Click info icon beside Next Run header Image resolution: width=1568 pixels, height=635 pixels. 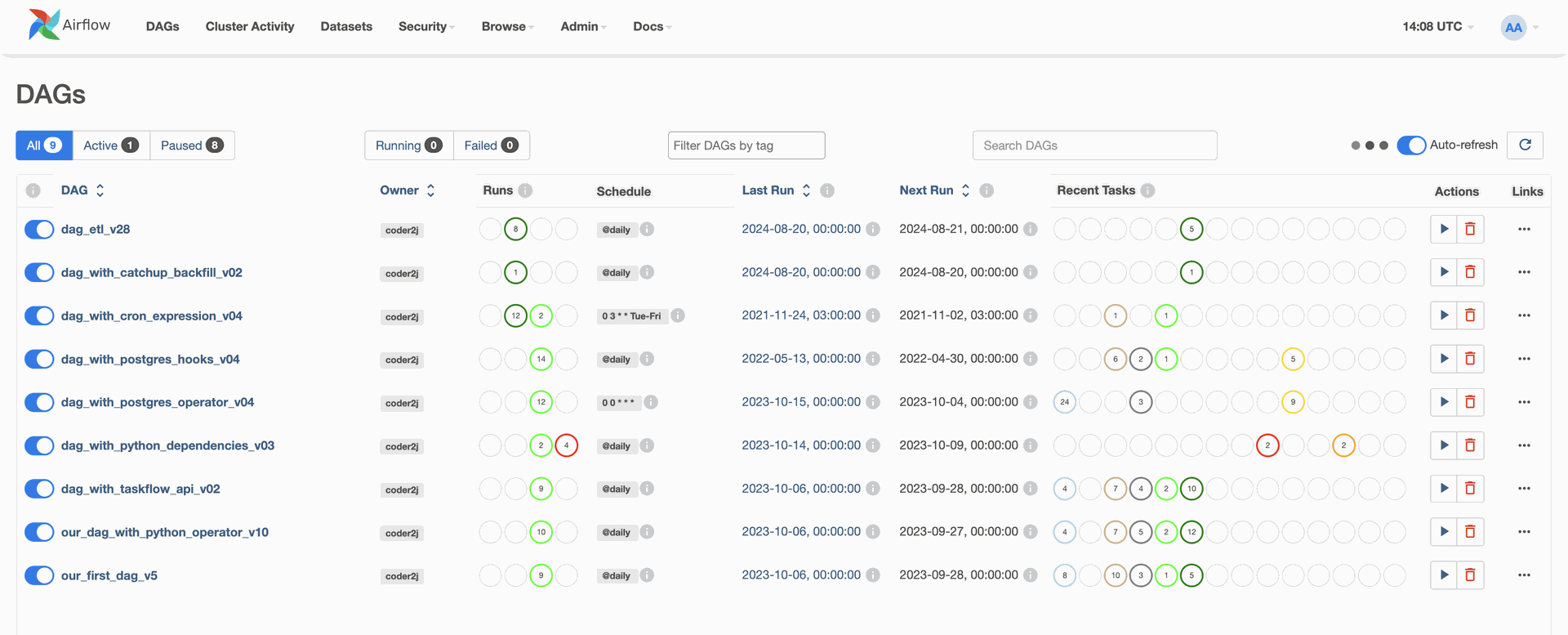(x=987, y=190)
